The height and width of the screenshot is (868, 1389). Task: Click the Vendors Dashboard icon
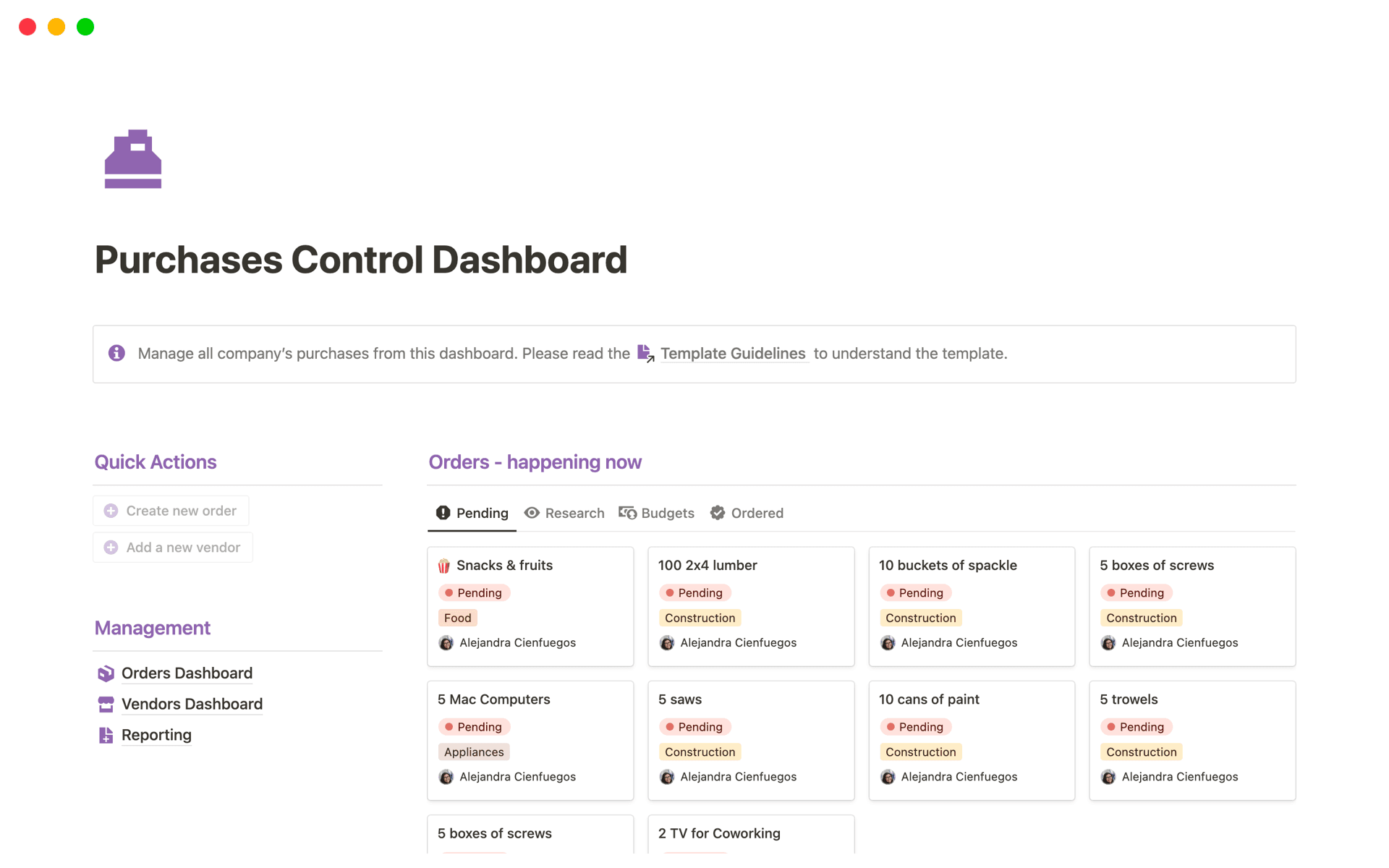[x=106, y=704]
